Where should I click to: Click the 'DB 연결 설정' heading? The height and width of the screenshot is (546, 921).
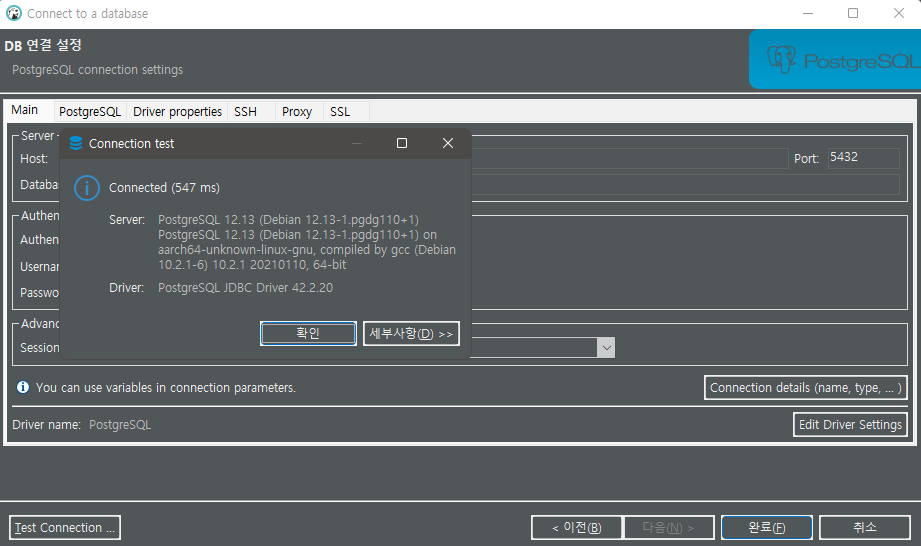point(43,45)
